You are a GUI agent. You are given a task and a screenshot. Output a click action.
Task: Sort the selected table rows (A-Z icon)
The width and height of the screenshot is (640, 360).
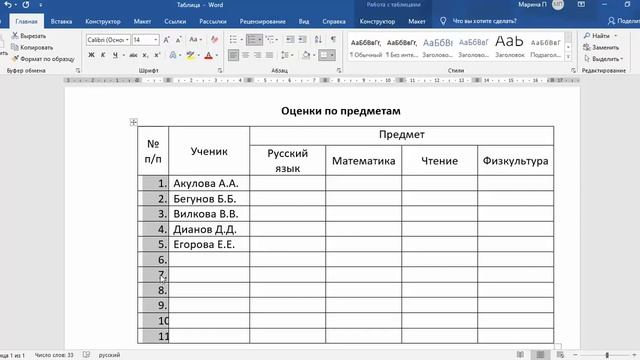point(318,40)
